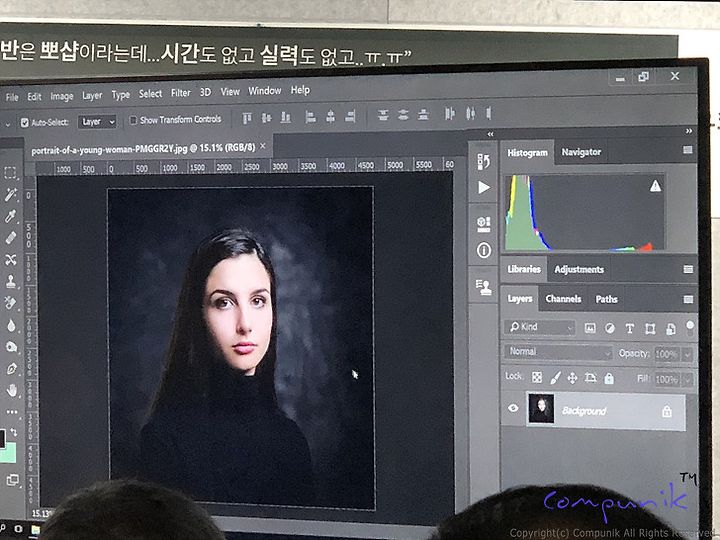Select the Blur droplet tool

11,325
